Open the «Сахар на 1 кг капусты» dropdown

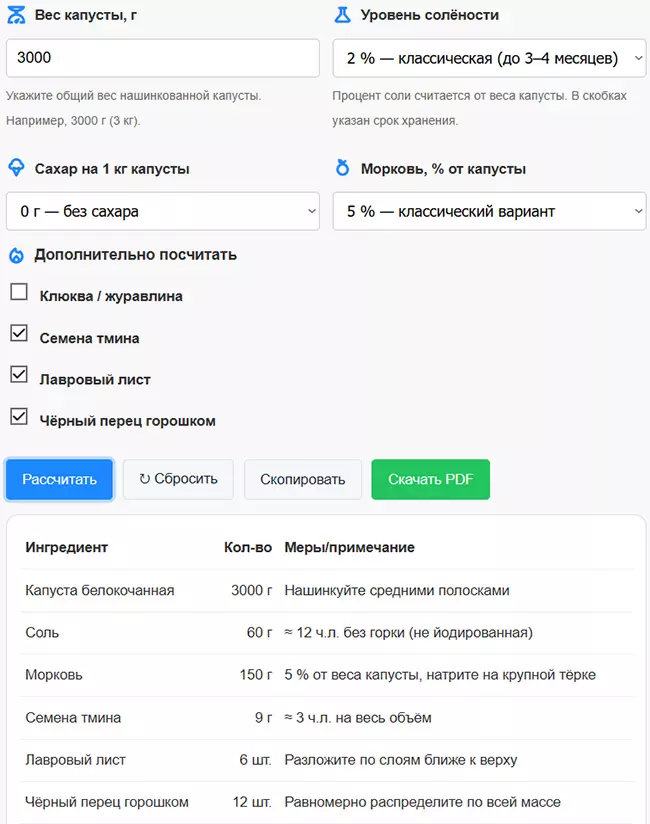click(163, 211)
